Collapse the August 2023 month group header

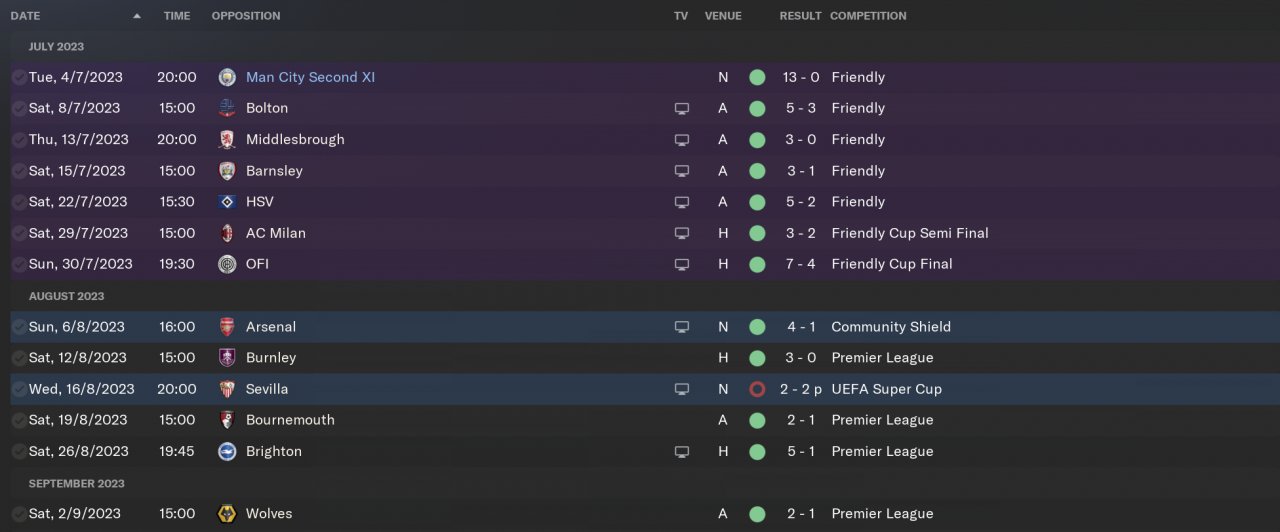point(66,296)
